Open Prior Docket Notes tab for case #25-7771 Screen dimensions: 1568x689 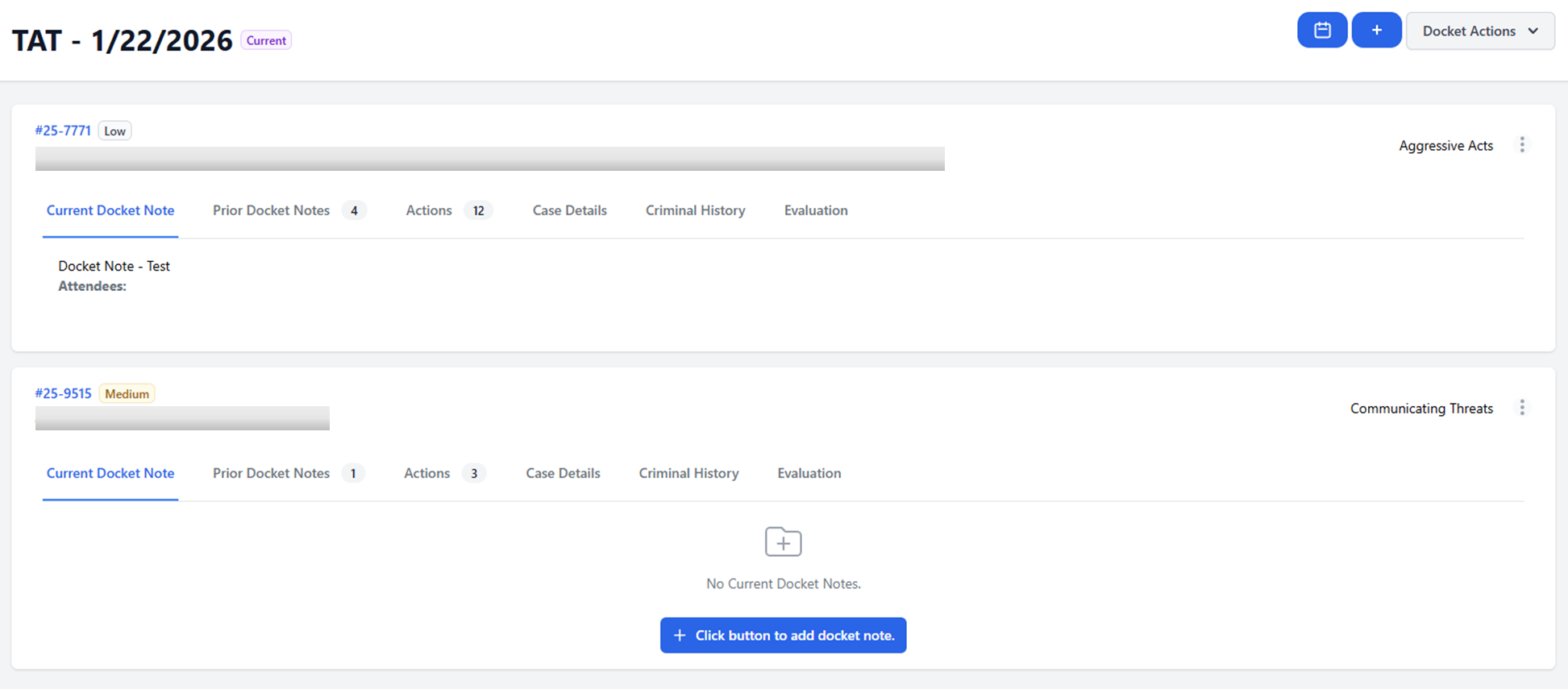[x=272, y=210]
